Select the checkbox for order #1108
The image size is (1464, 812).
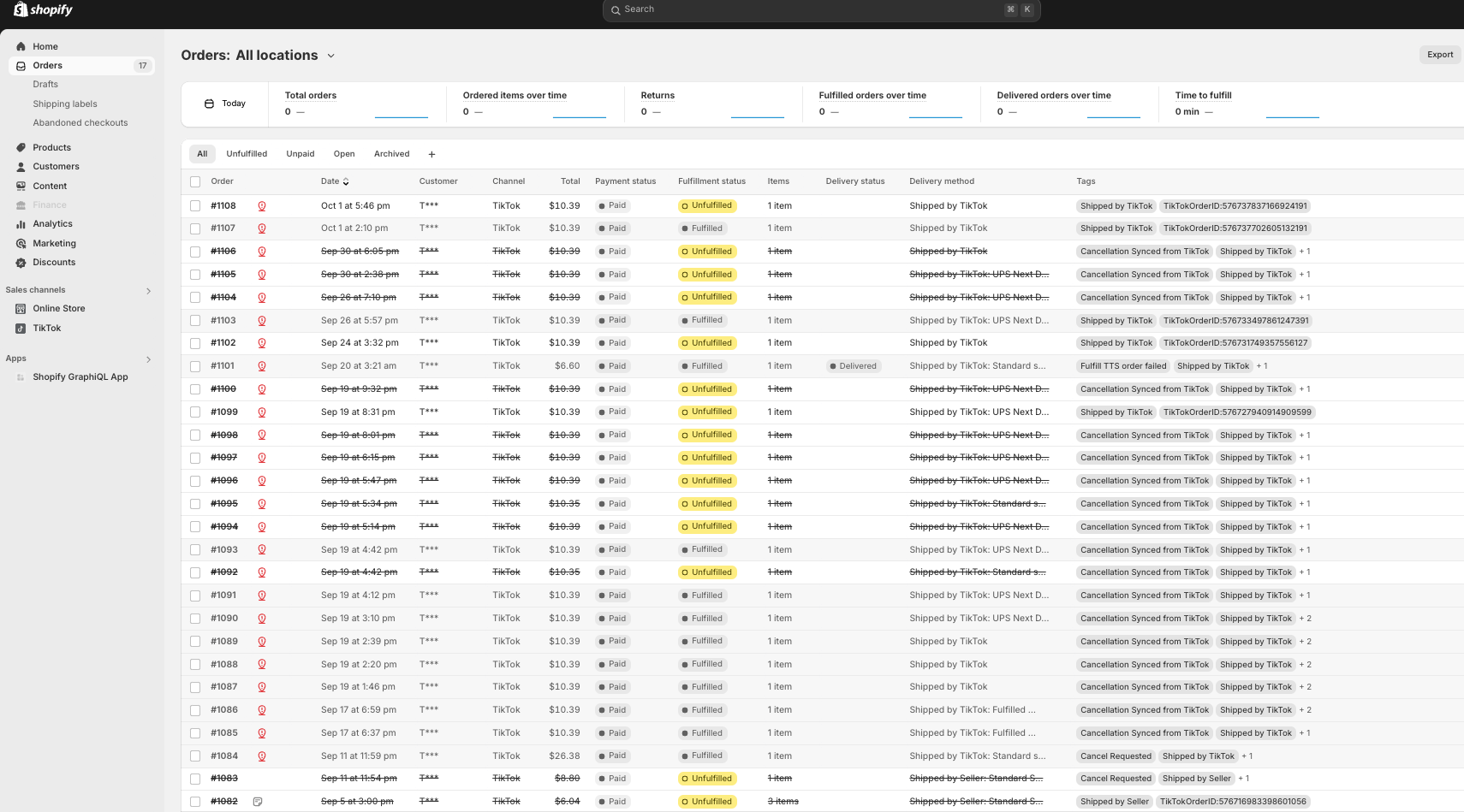(195, 206)
